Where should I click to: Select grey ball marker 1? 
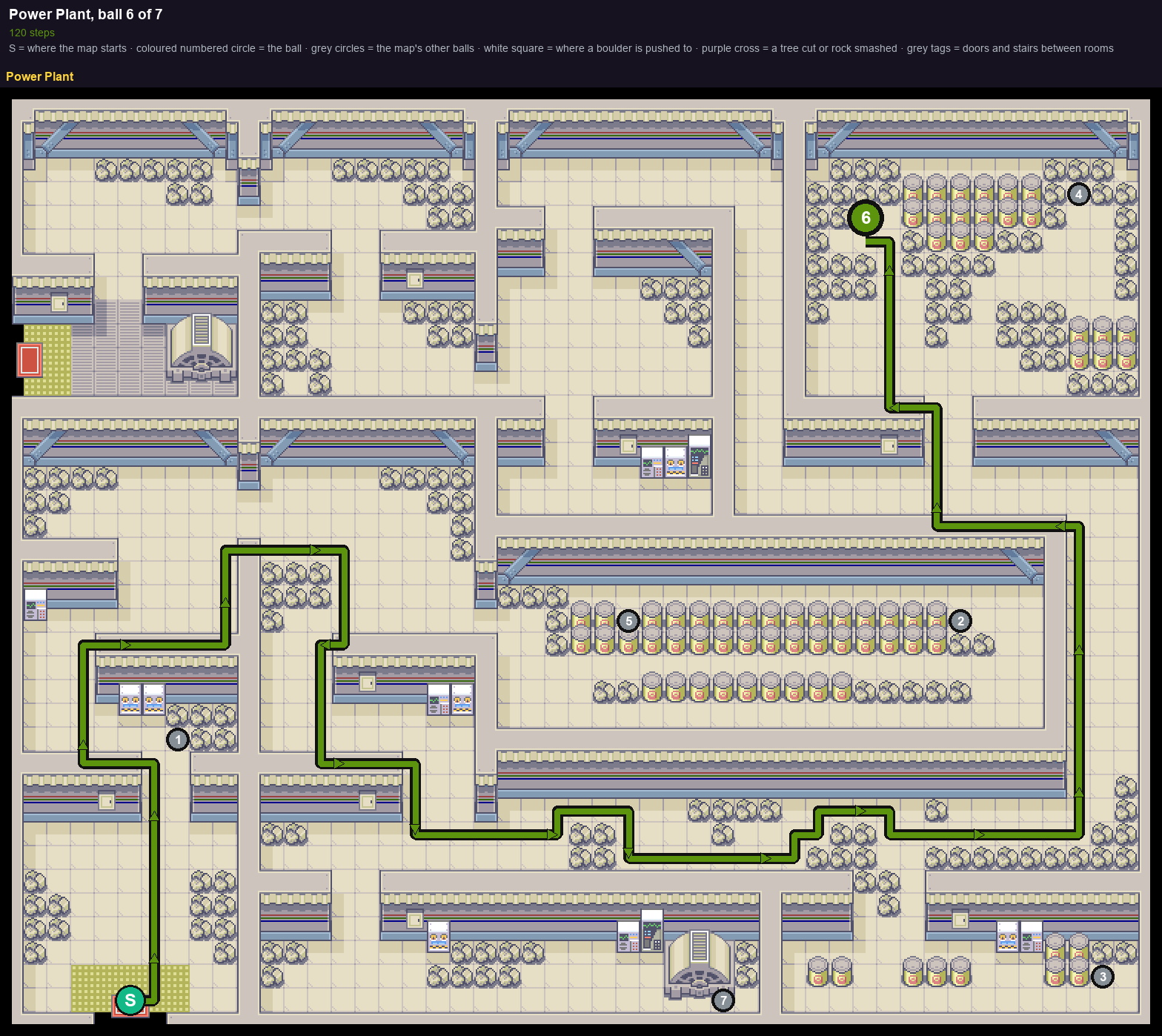[178, 740]
